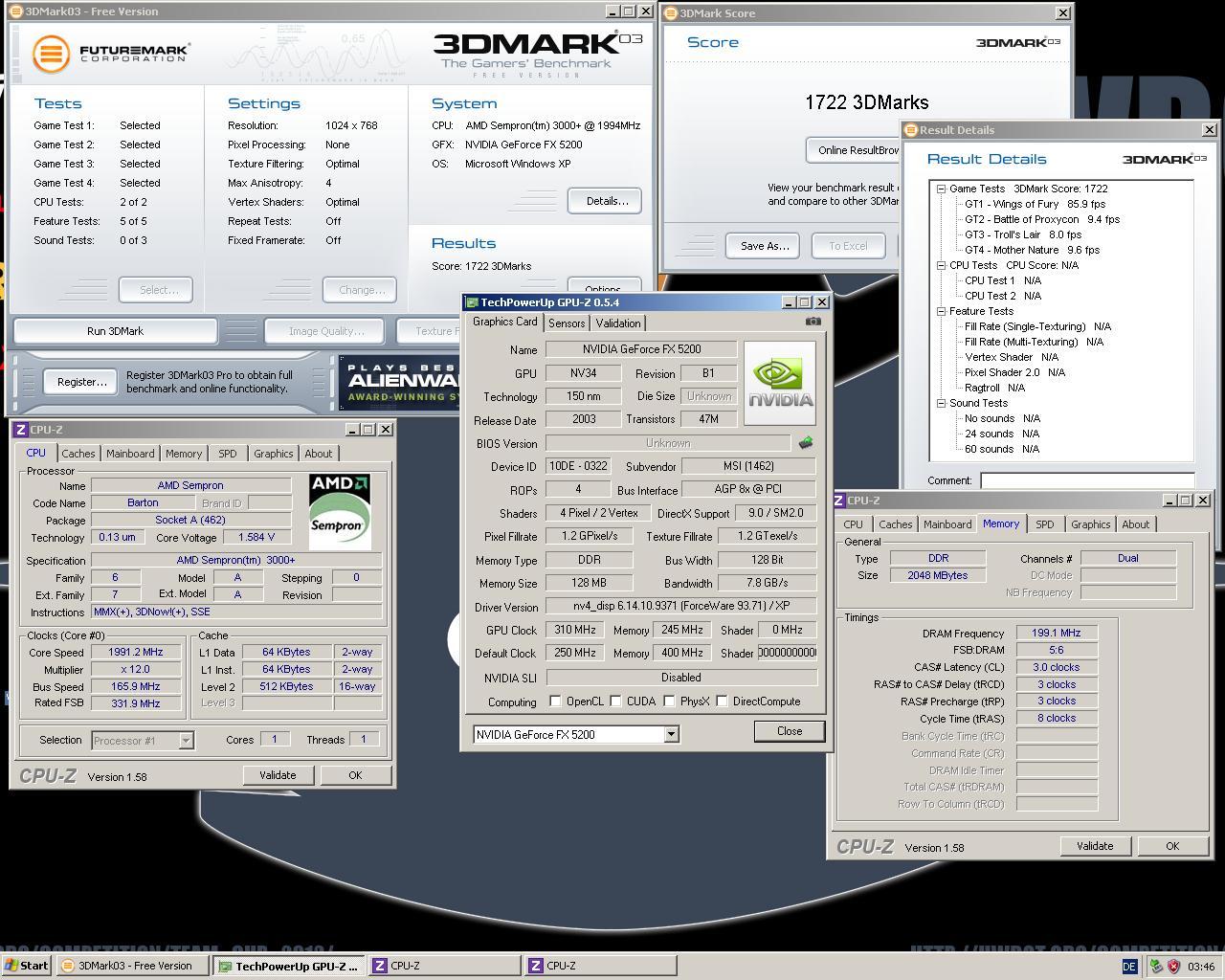This screenshot has width=1225, height=980.
Task: Click Save As... in 3DMark Score
Action: click(765, 246)
